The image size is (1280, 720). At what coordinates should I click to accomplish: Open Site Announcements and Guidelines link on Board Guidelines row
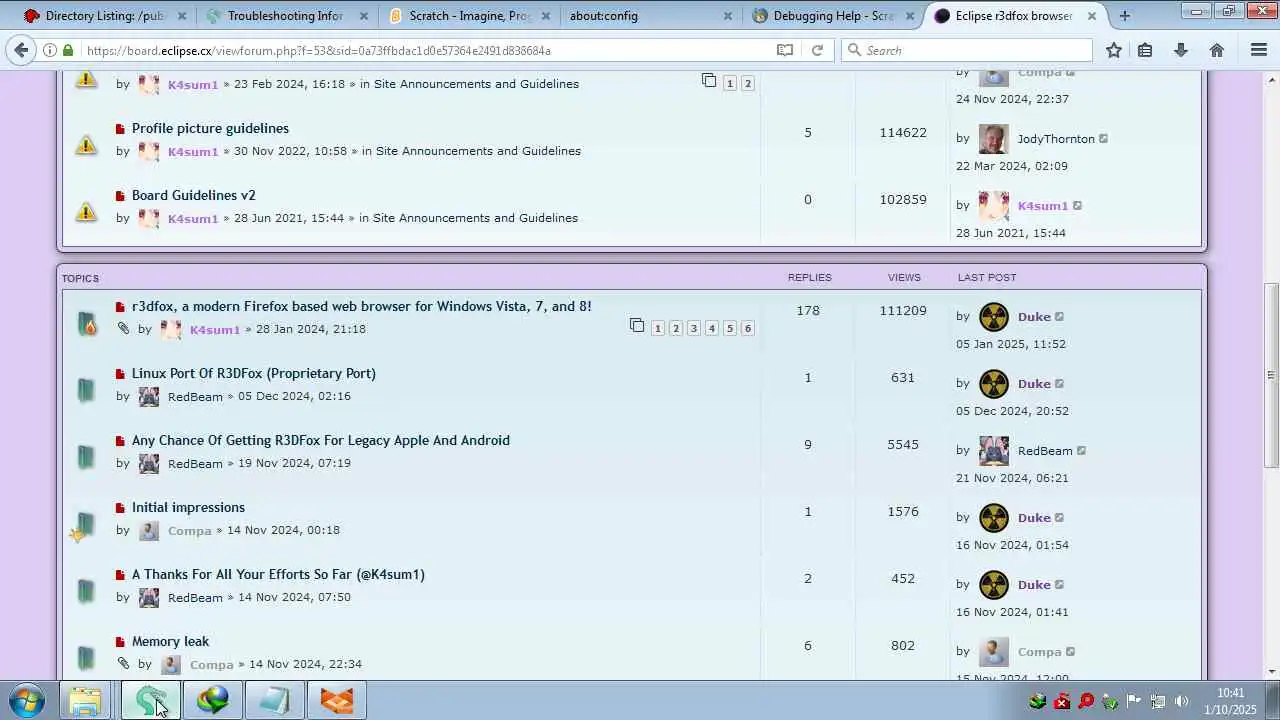pos(475,218)
